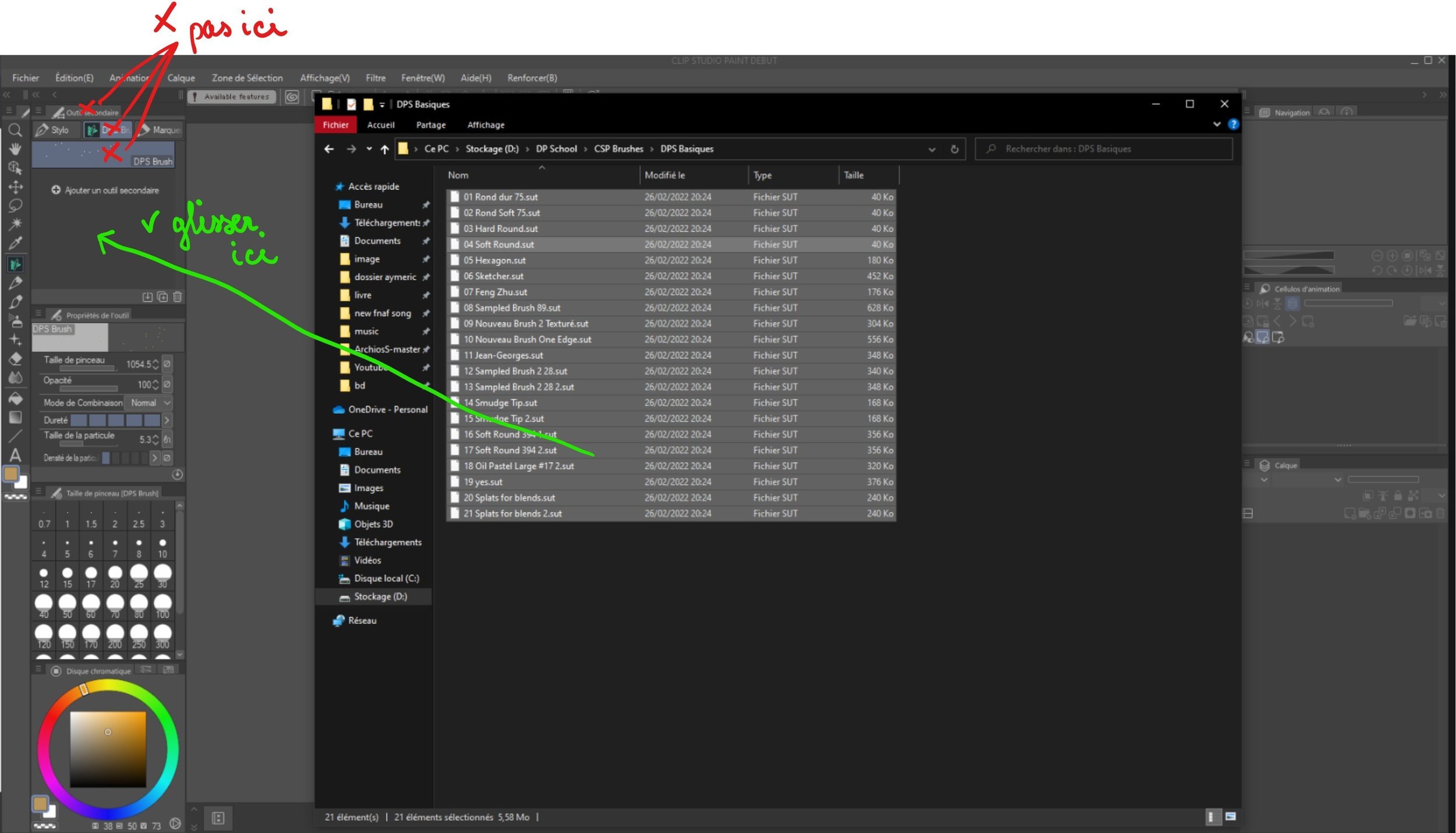The height and width of the screenshot is (833, 1456).
Task: Click the sub tool trash icon
Action: coord(178,297)
